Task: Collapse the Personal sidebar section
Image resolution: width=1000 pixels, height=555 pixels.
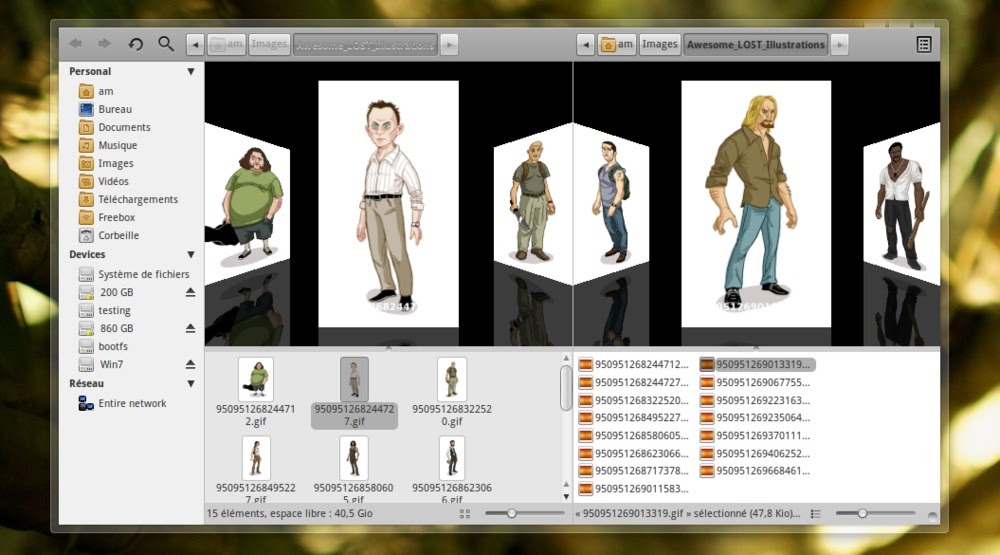Action: 190,72
